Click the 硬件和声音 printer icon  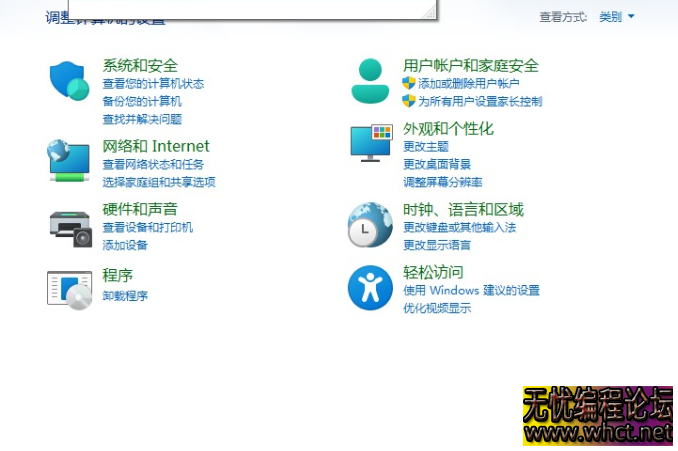(70, 226)
